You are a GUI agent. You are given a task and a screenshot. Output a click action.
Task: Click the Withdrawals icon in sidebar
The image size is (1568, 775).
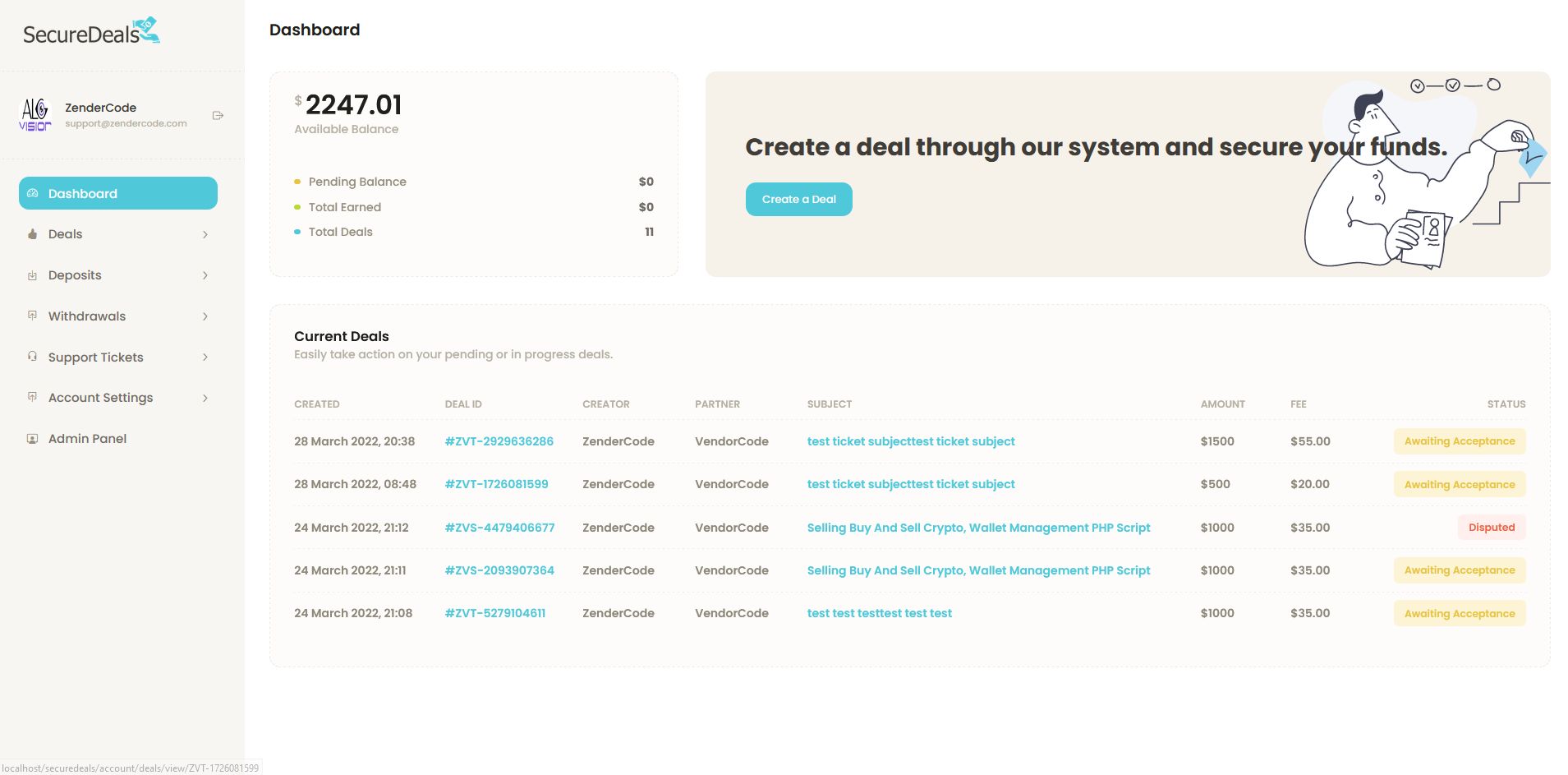pyautogui.click(x=33, y=316)
